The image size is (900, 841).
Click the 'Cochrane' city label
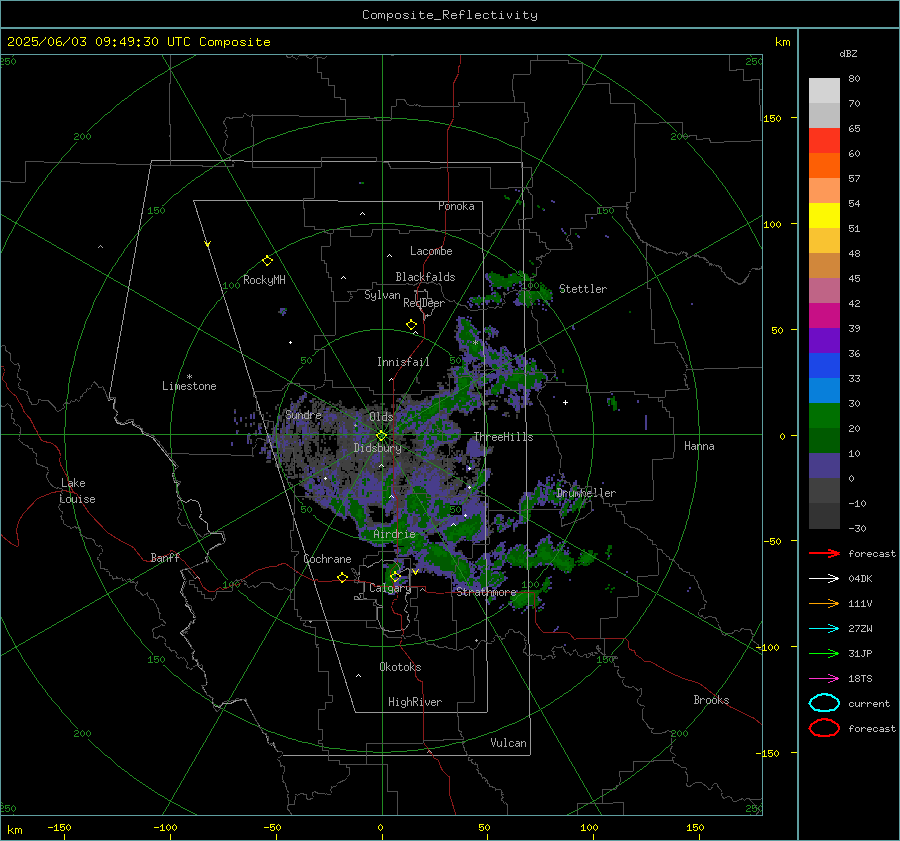click(327, 559)
